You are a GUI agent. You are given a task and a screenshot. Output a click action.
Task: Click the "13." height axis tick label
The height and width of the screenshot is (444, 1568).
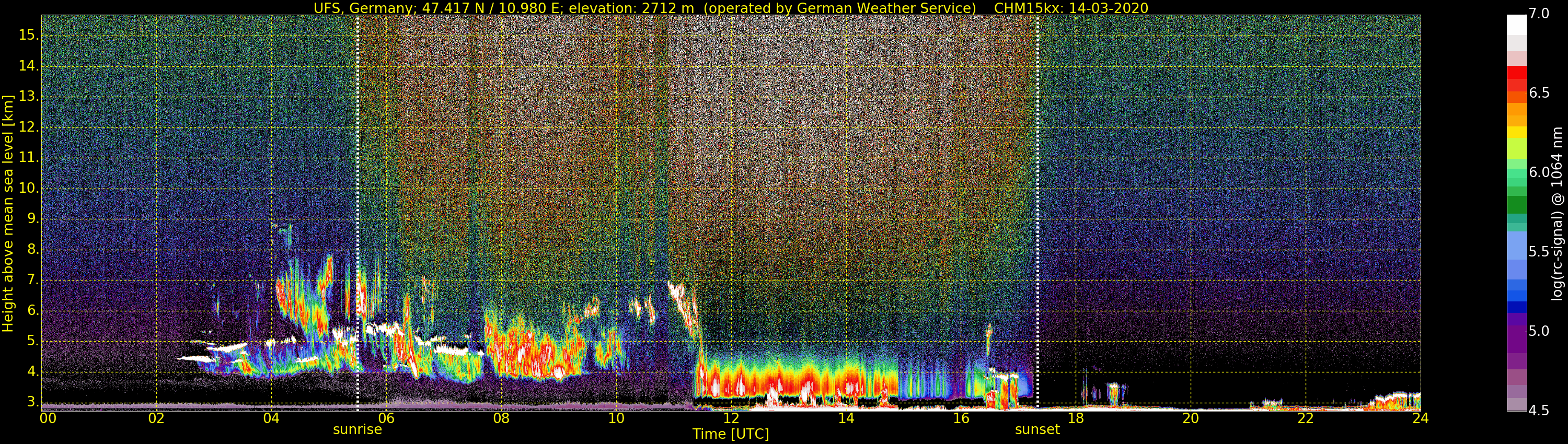pos(29,97)
